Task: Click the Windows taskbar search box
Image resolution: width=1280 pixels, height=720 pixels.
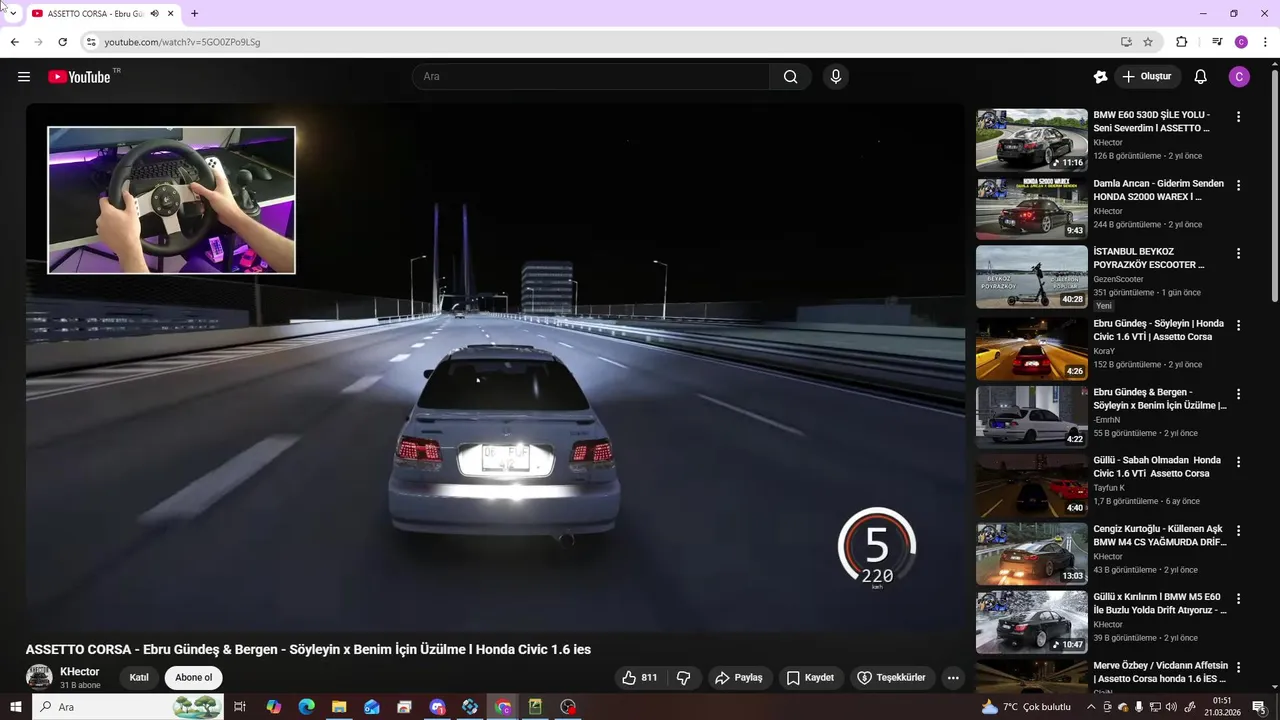Action: [x=130, y=707]
